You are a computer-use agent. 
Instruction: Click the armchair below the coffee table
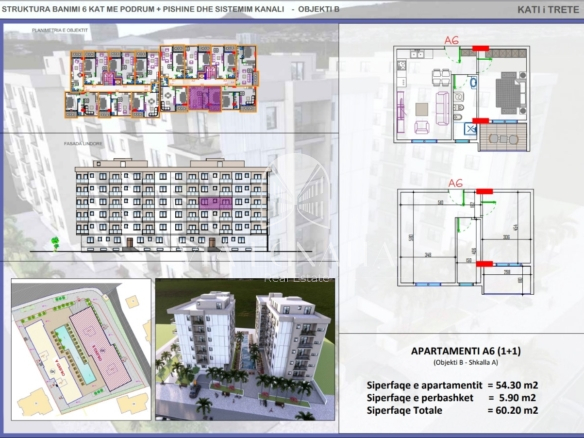[422, 127]
